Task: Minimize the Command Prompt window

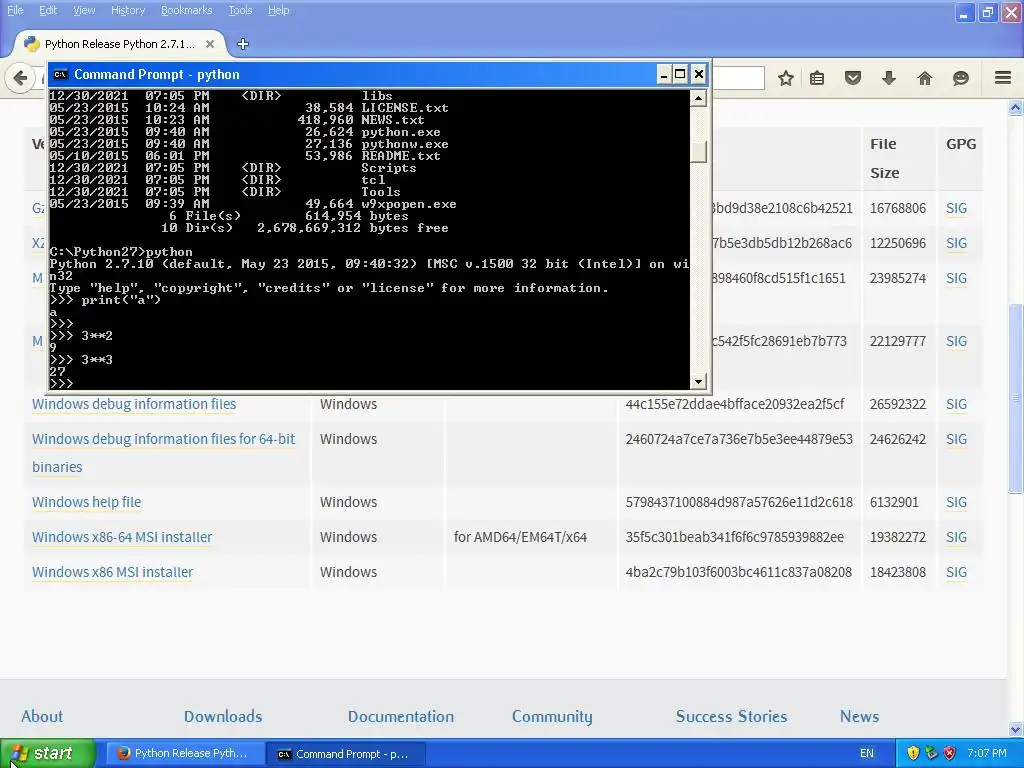Action: tap(664, 74)
